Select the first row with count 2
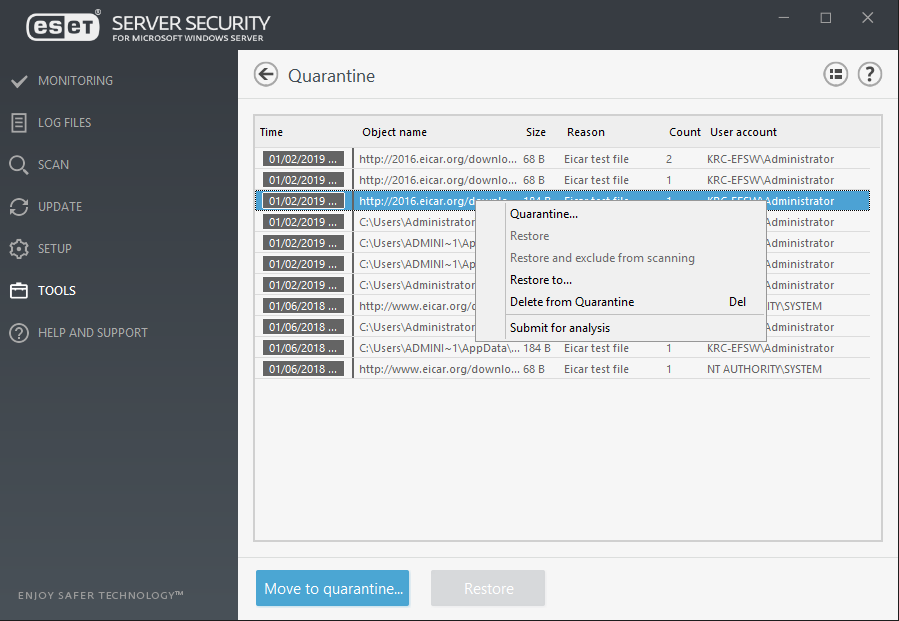 pyautogui.click(x=562, y=159)
